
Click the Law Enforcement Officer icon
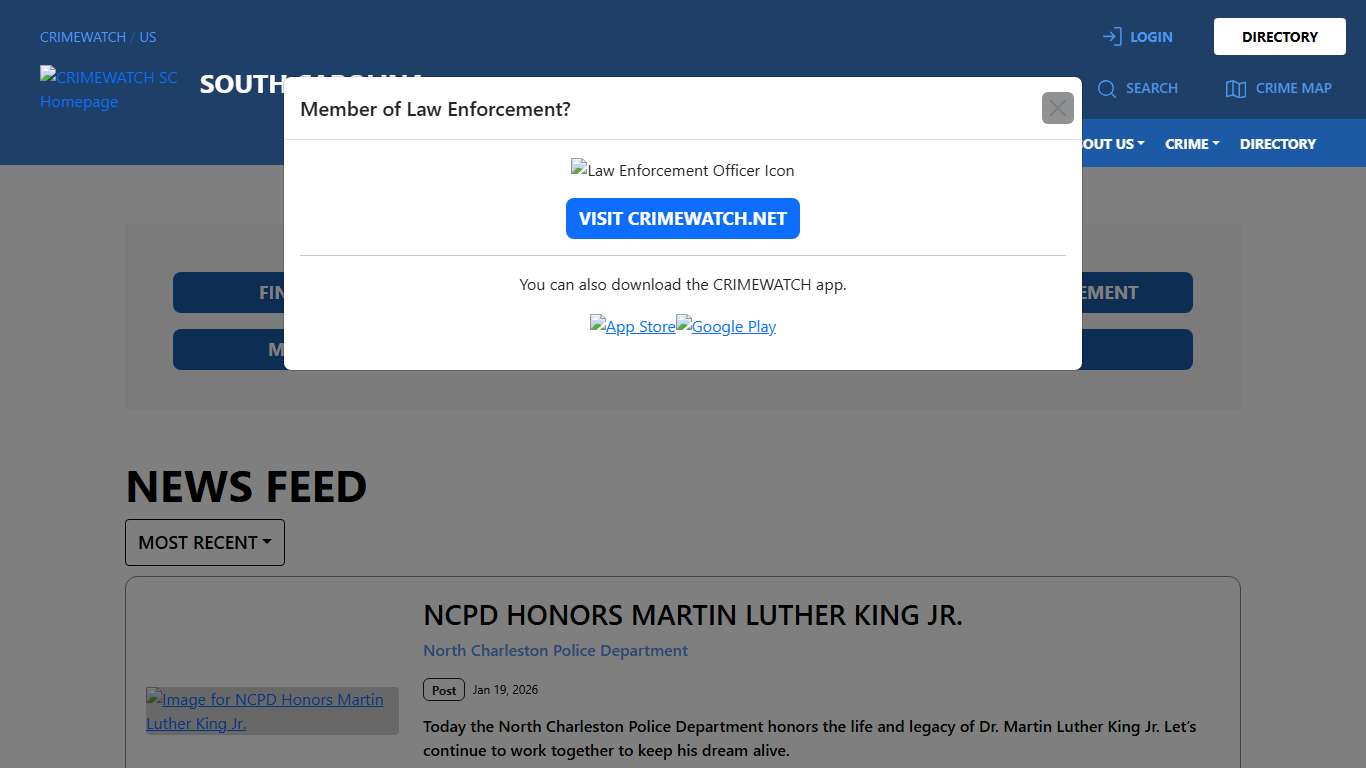(x=682, y=170)
